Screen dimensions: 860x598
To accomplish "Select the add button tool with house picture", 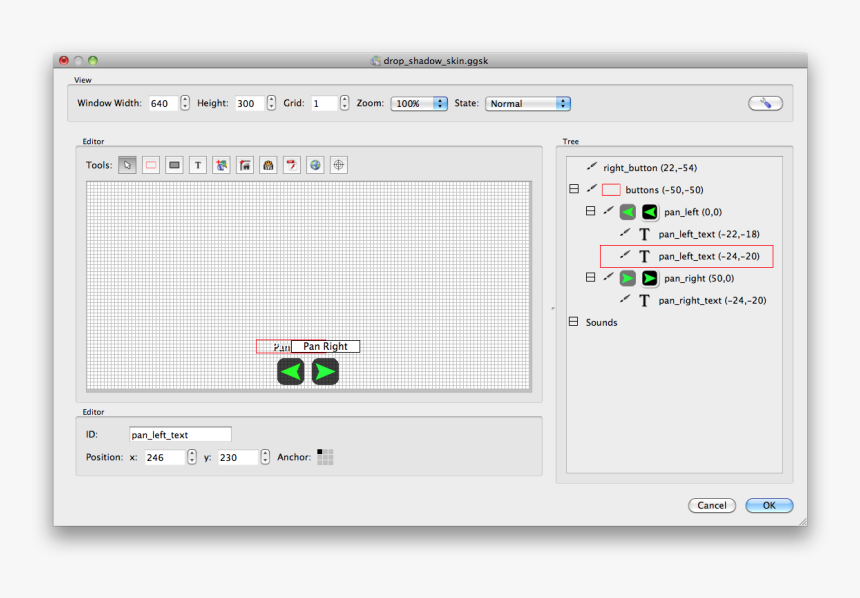I will (245, 165).
